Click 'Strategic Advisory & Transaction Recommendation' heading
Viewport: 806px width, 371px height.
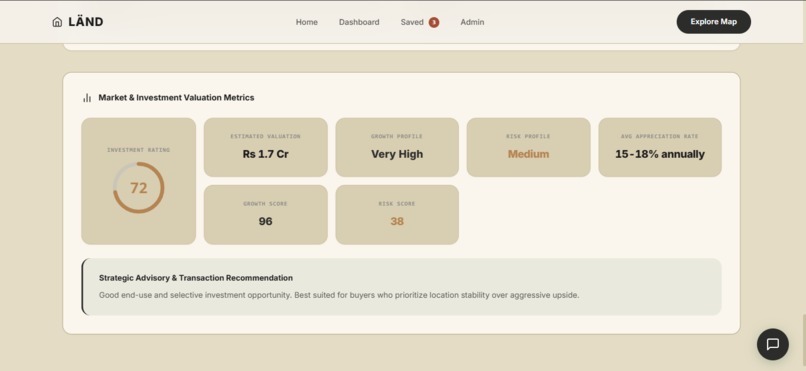pos(196,278)
